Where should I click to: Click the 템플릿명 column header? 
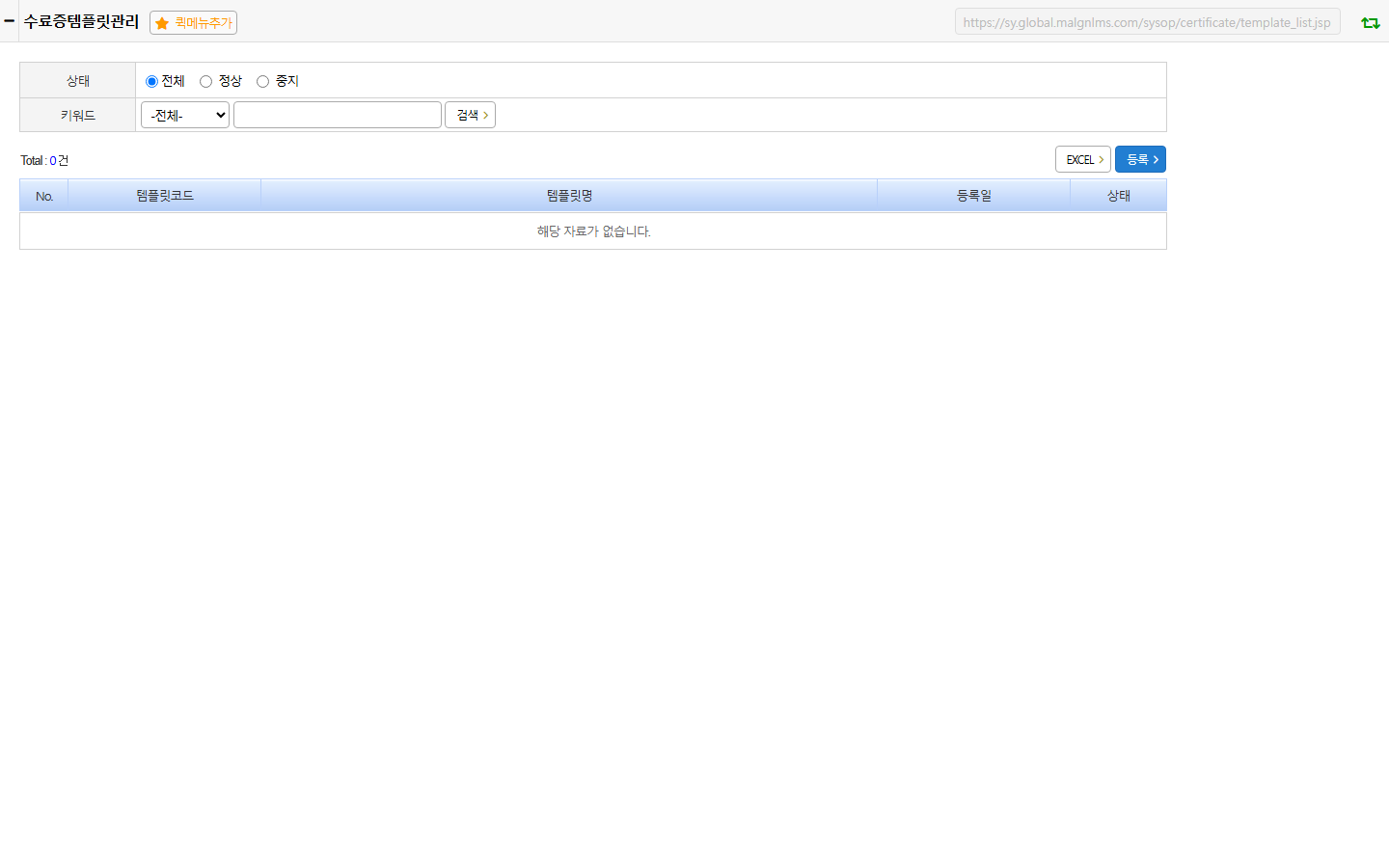point(569,196)
